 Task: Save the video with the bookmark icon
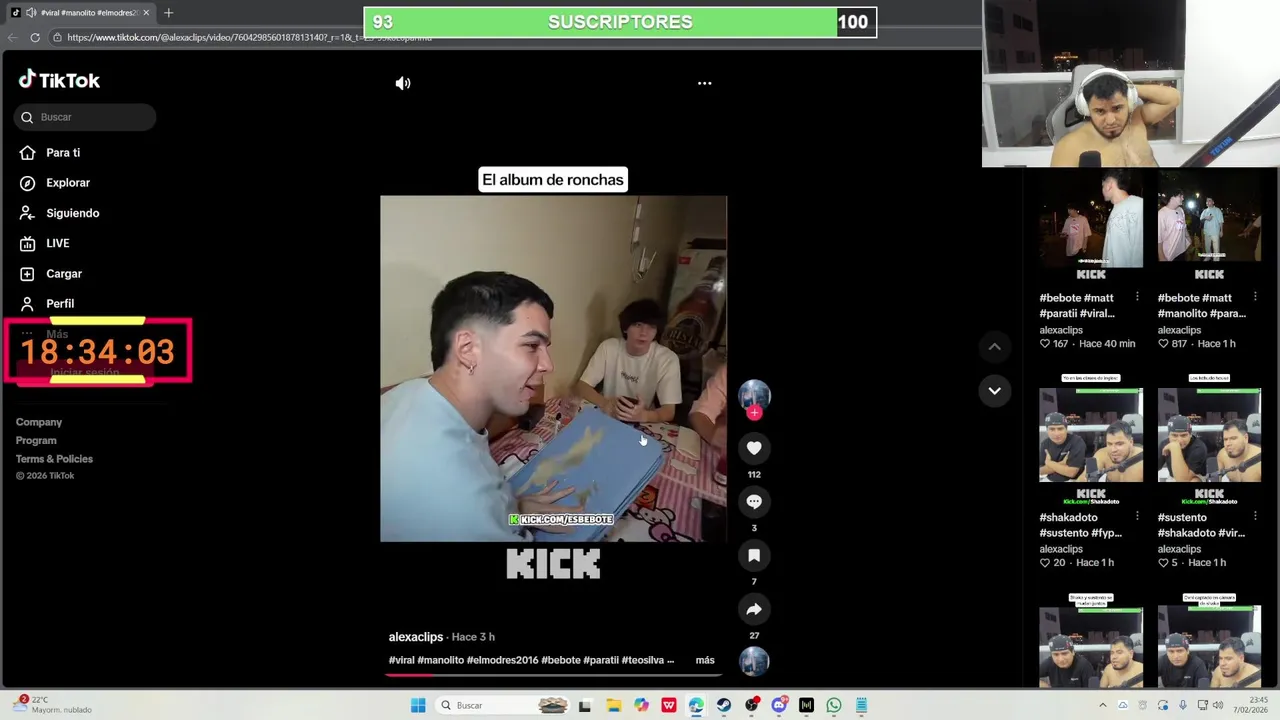click(754, 555)
